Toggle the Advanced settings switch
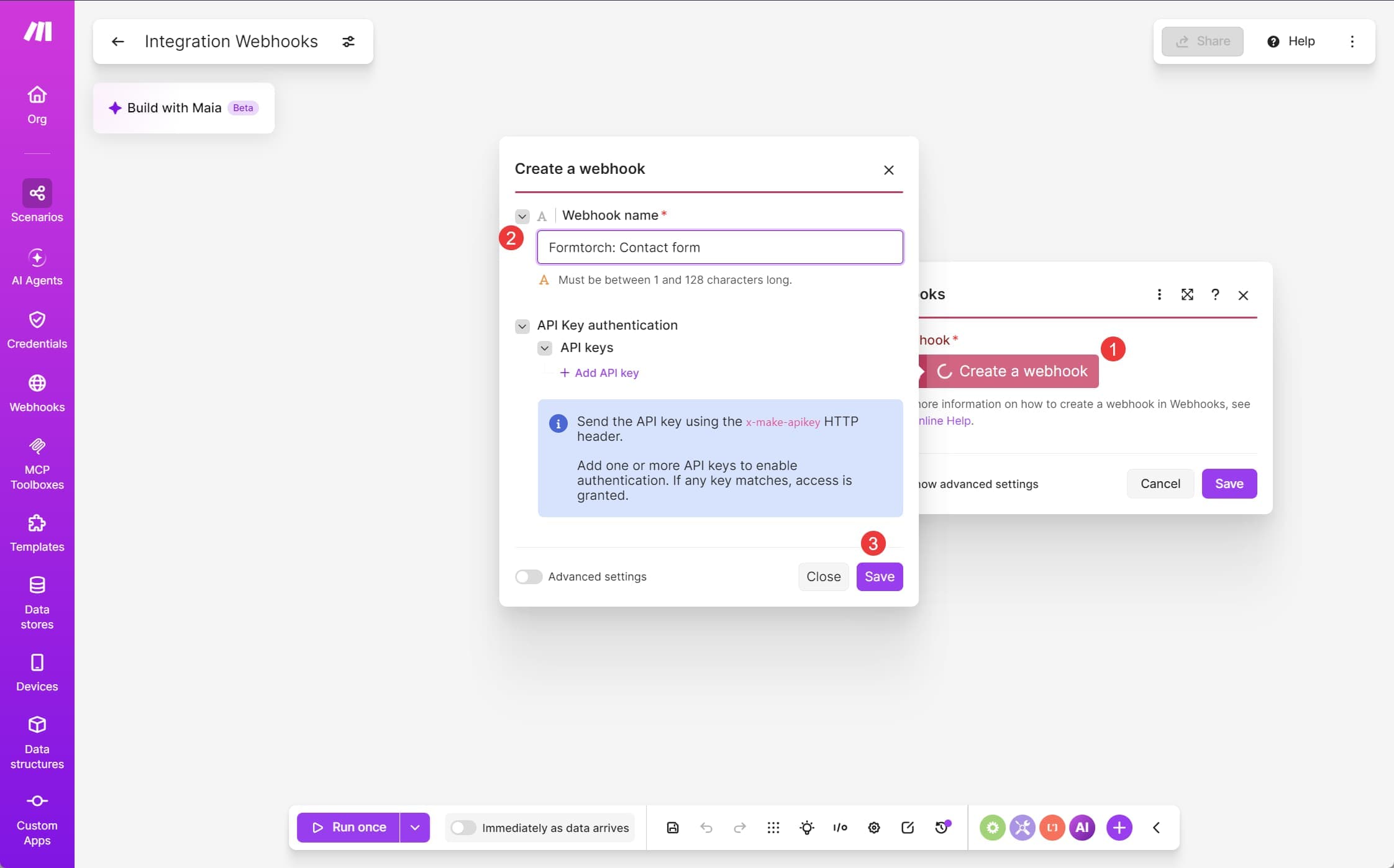 (529, 577)
